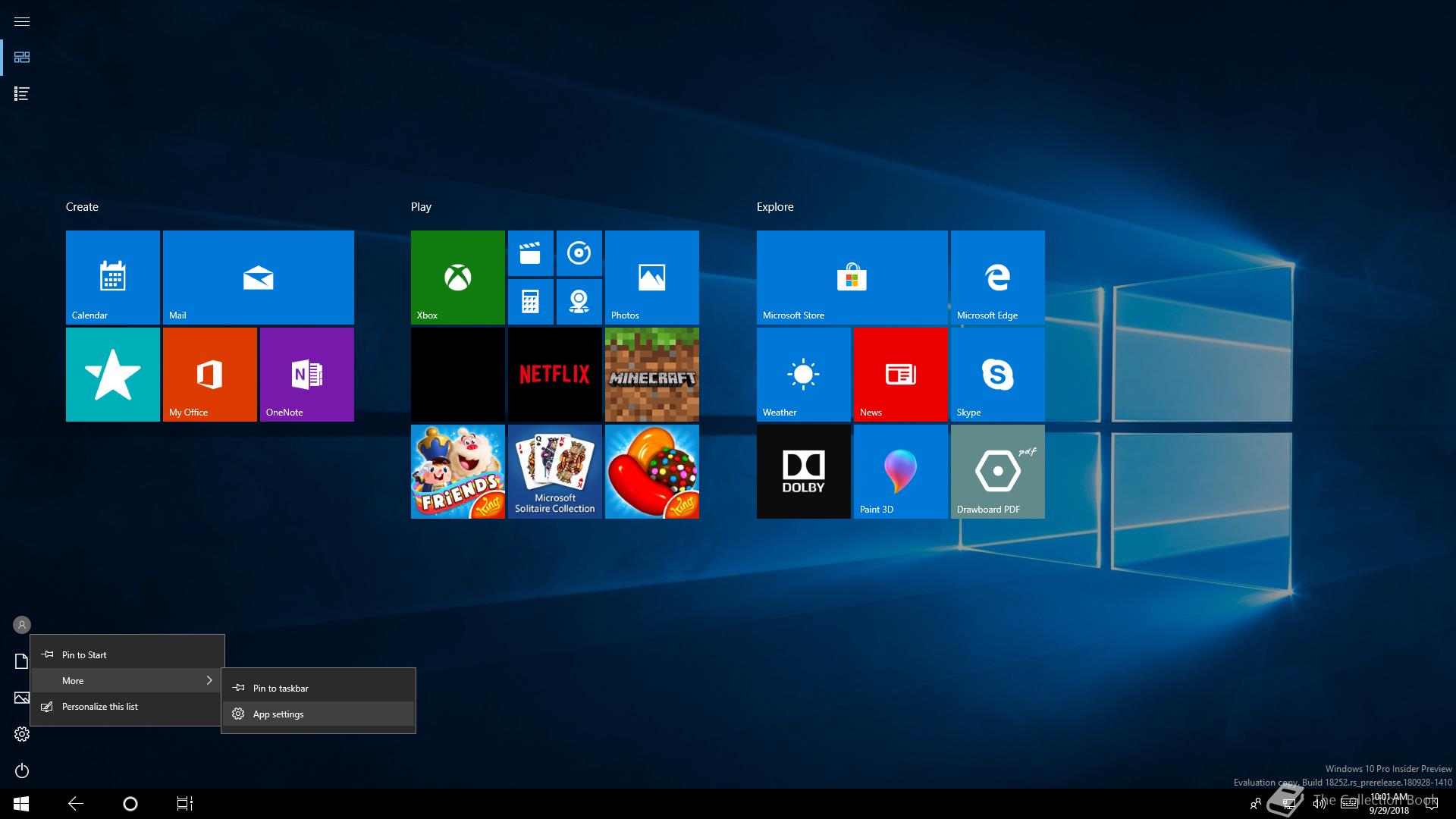Screen dimensions: 1456x819
Task: Open the Weather tile
Action: (x=804, y=375)
